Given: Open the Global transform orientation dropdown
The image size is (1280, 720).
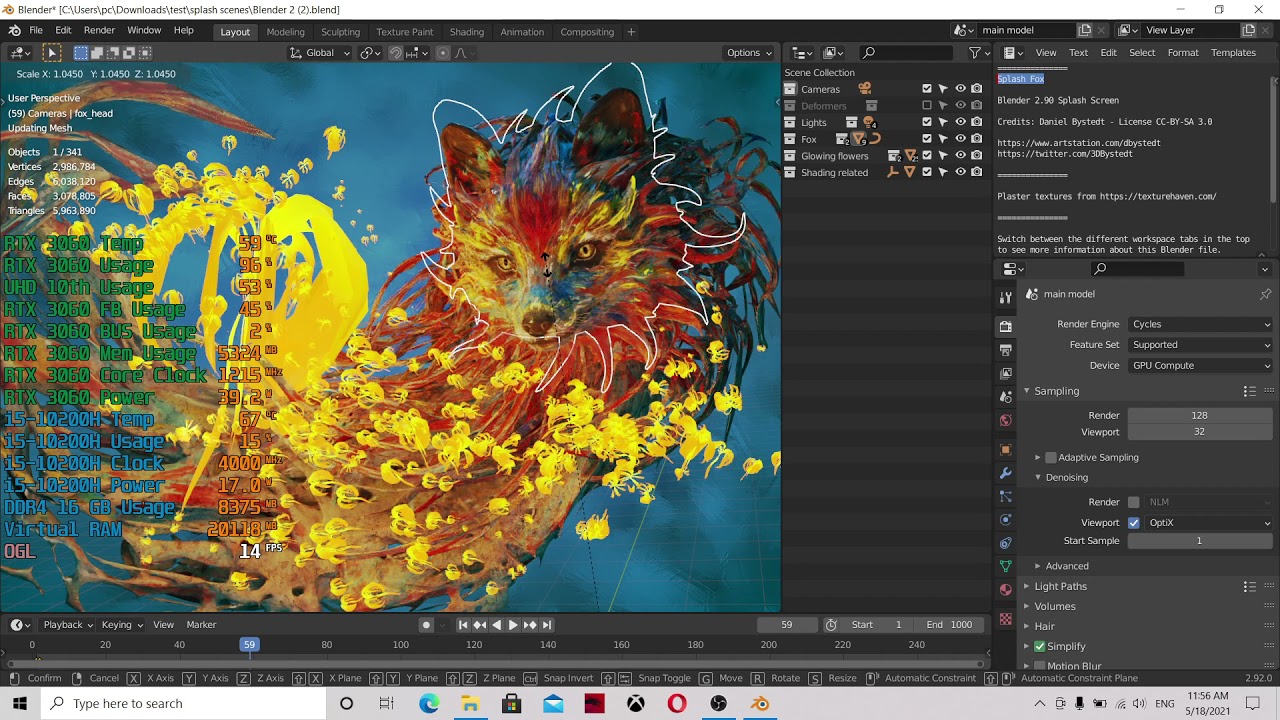Looking at the screenshot, I should pyautogui.click(x=320, y=53).
